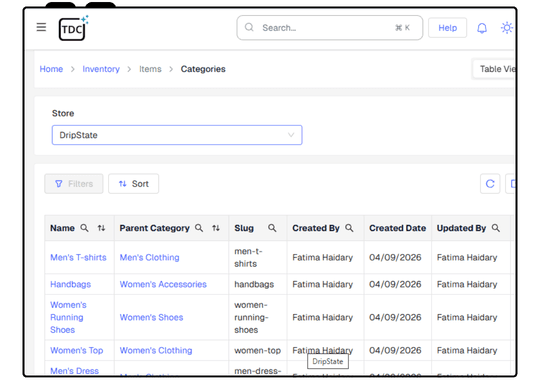This screenshot has width=540, height=384.
Task: Open the Help button
Action: point(447,28)
